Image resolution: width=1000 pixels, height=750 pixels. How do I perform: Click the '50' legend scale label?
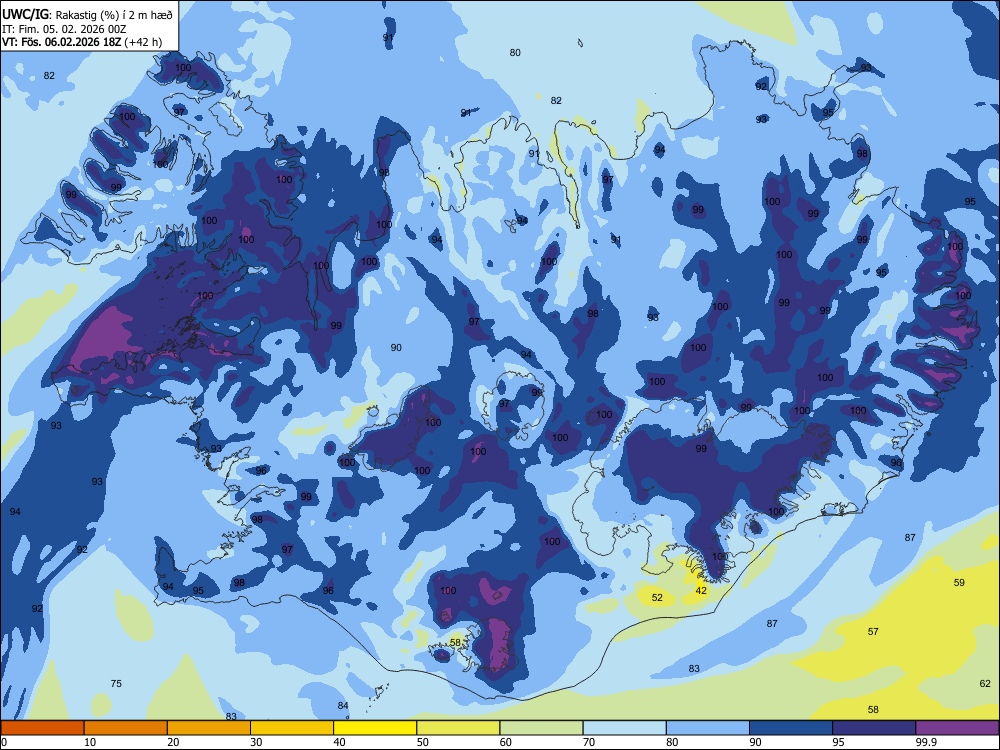pyautogui.click(x=423, y=742)
